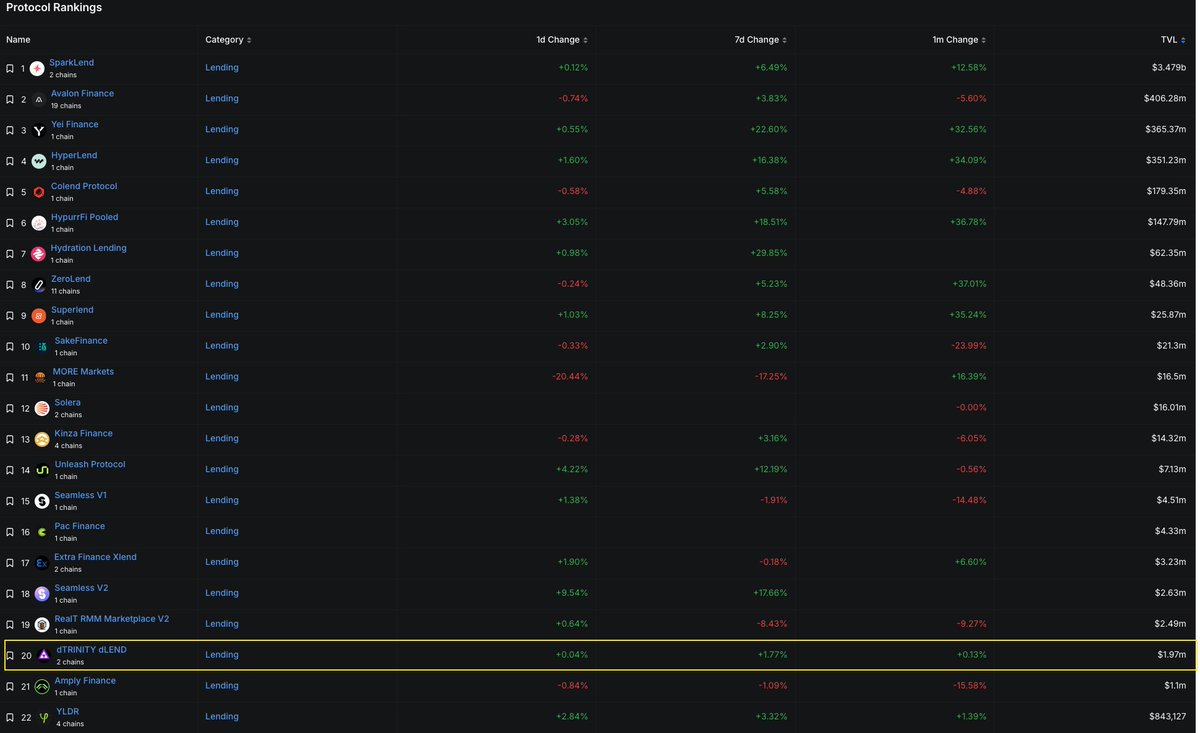Open the Amply Finance link
The image size is (1200, 733).
[x=85, y=681]
